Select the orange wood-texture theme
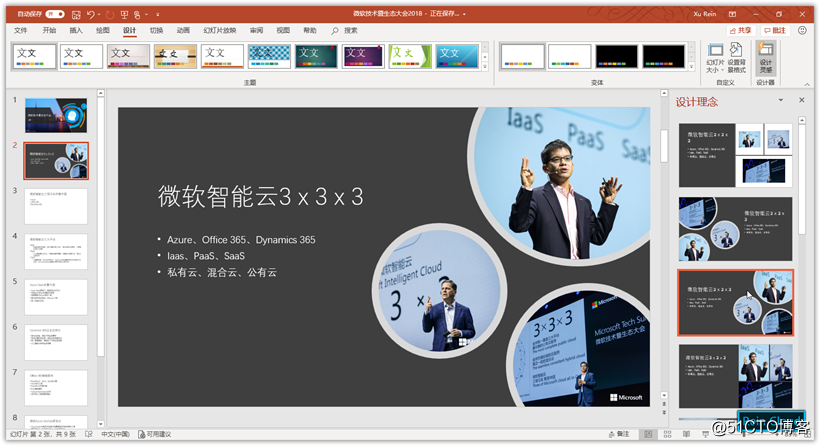This screenshot has height=446, width=820. click(175, 56)
